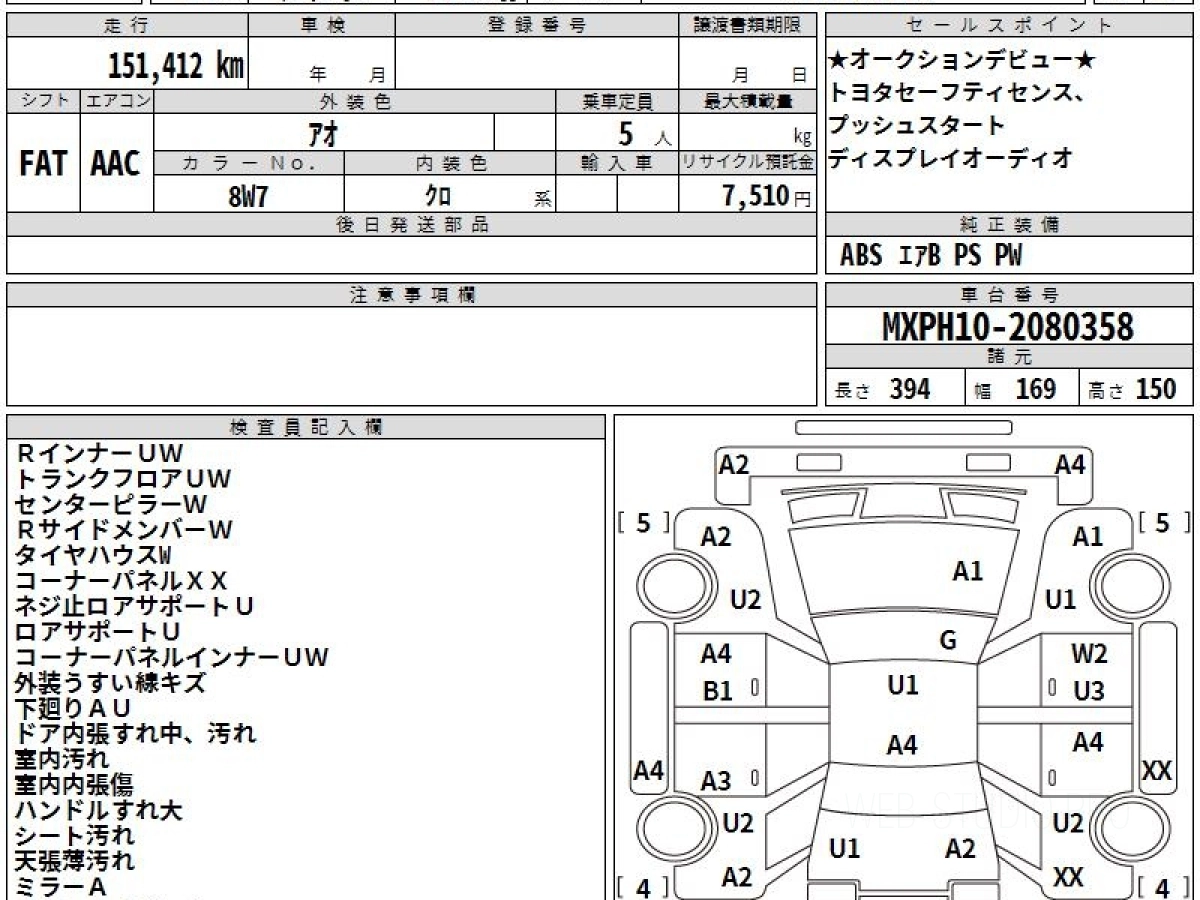Screen dimensions: 1200x900
Task: Click the 最大積載量 label
Action: 747,101
